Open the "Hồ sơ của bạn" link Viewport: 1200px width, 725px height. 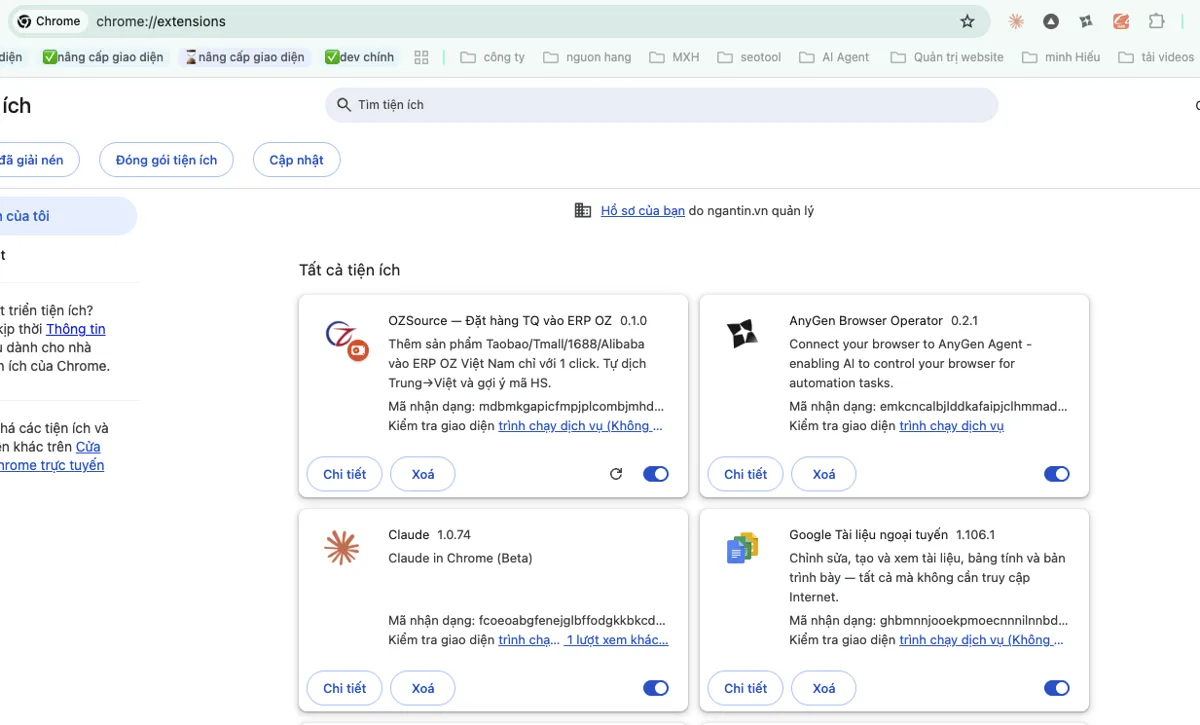pos(643,211)
